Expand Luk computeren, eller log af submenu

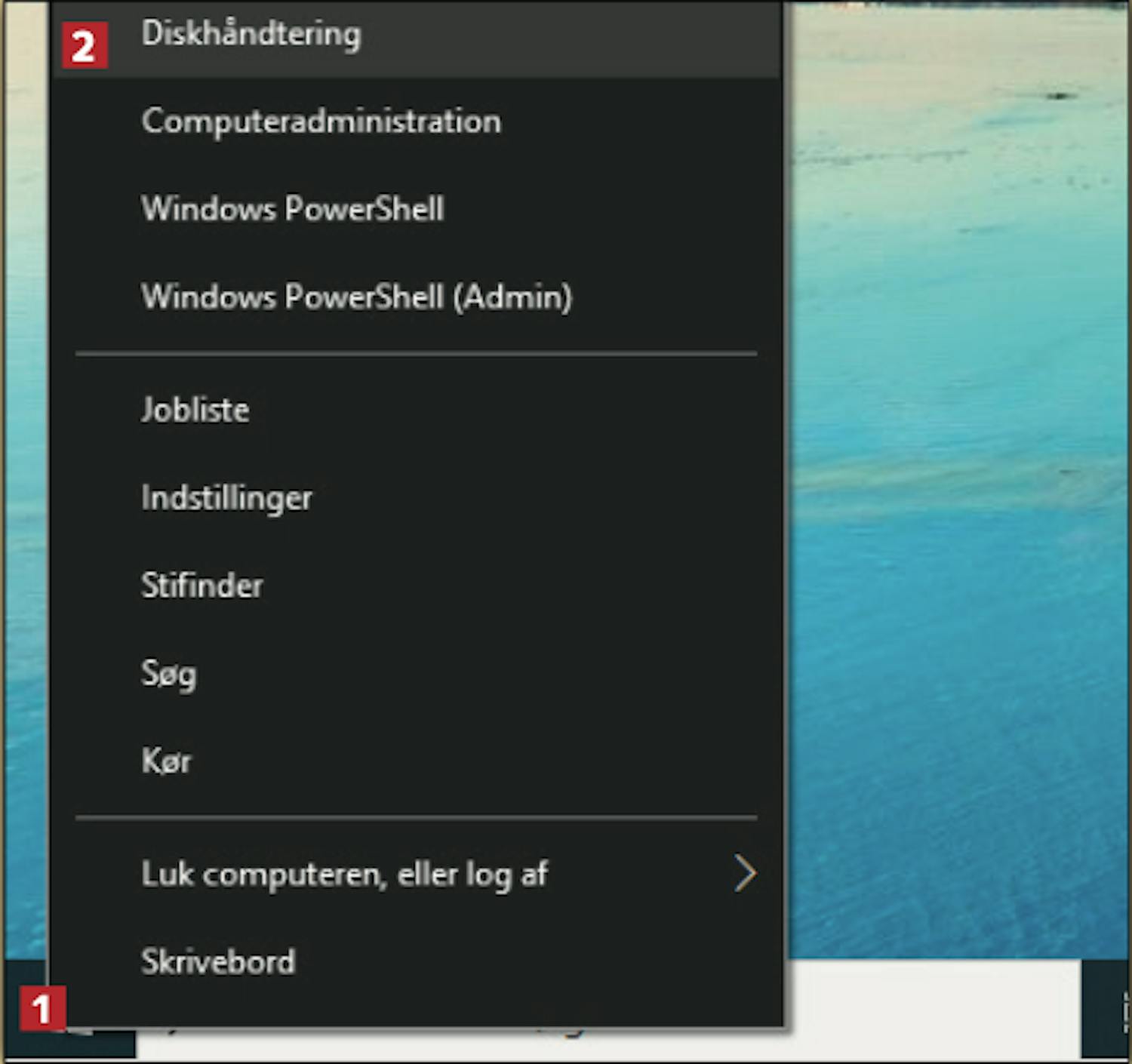(417, 875)
